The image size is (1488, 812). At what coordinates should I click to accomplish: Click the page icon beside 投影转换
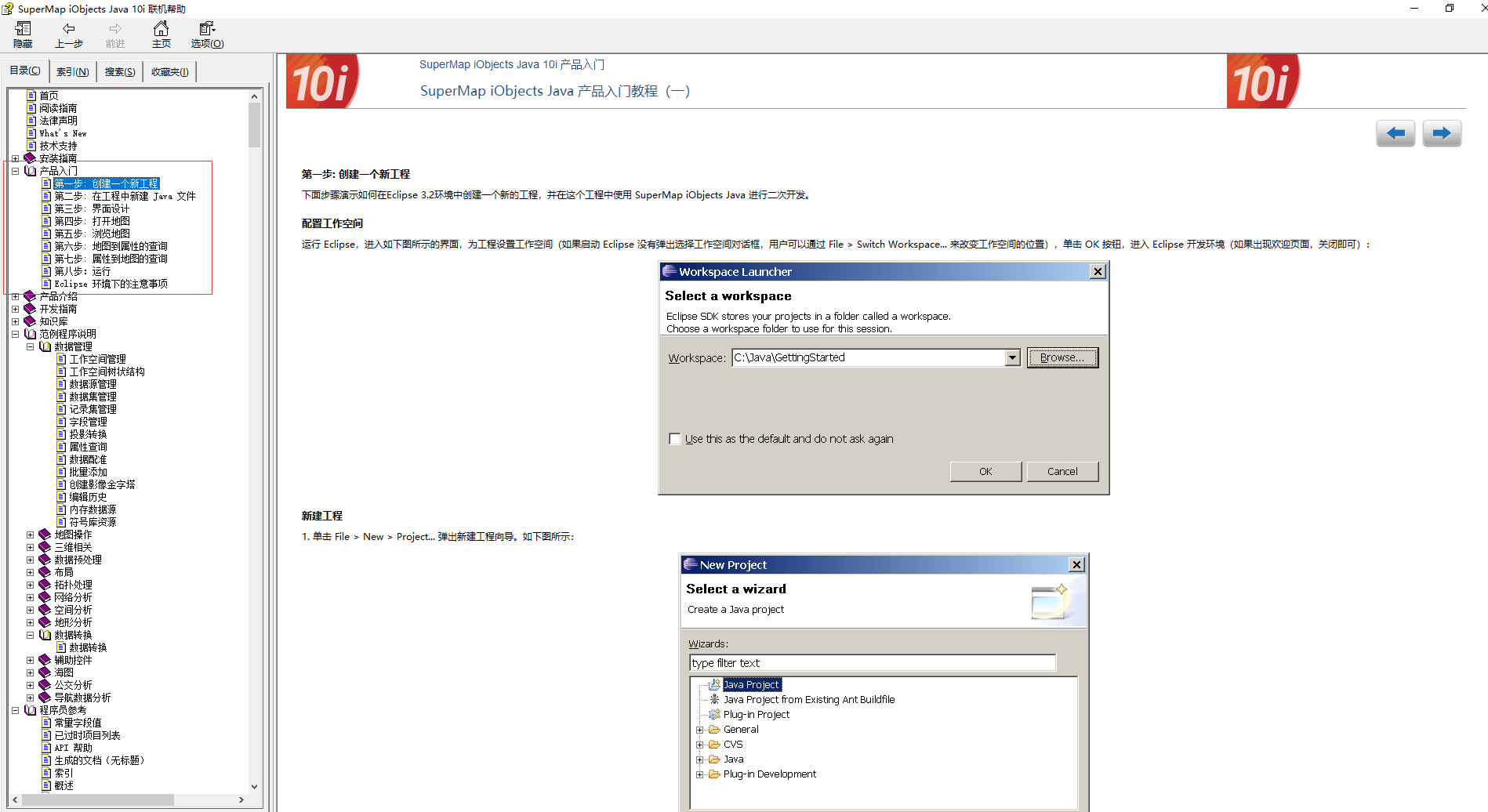click(61, 434)
